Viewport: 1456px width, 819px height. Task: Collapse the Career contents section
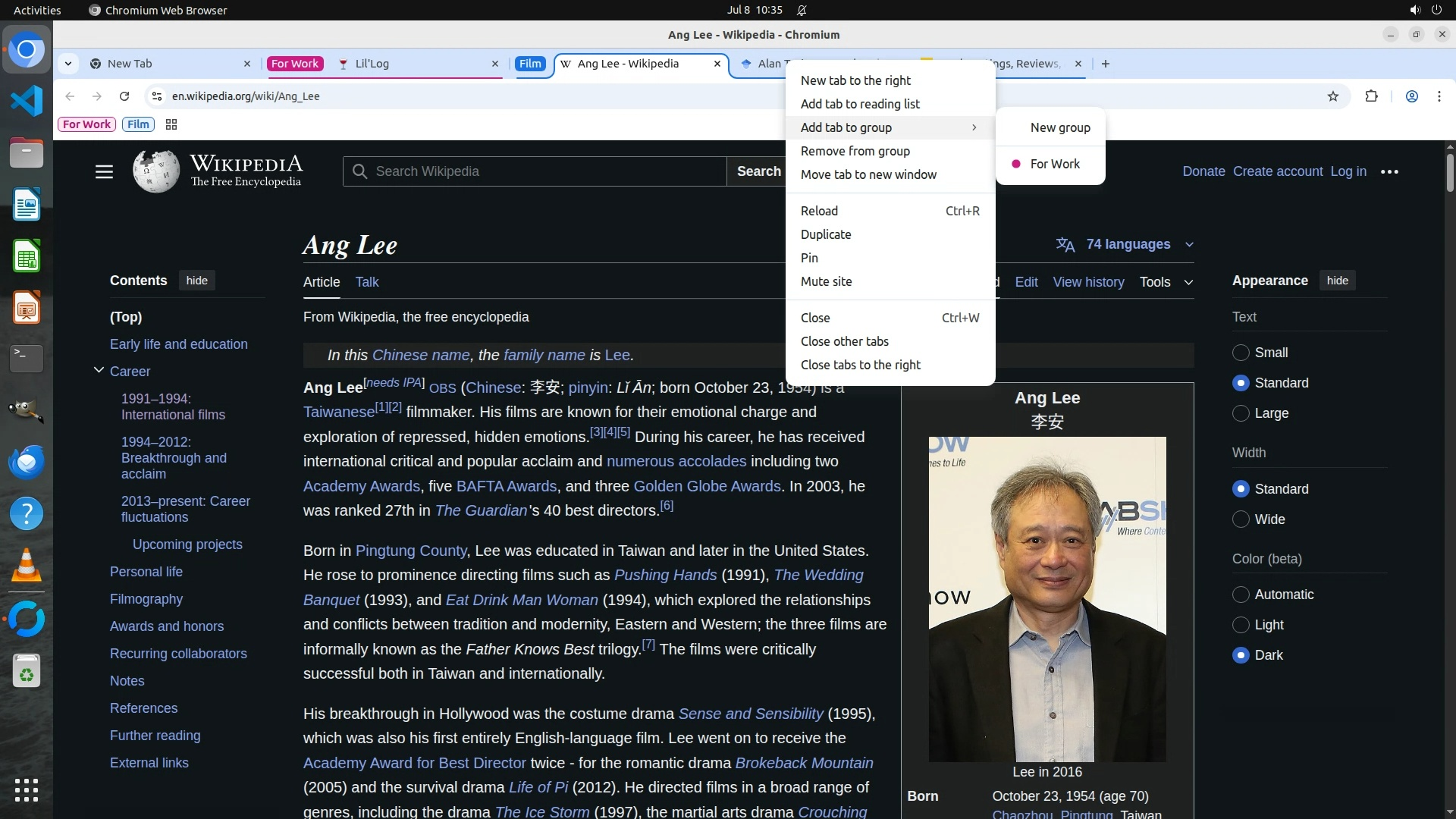pos(99,370)
